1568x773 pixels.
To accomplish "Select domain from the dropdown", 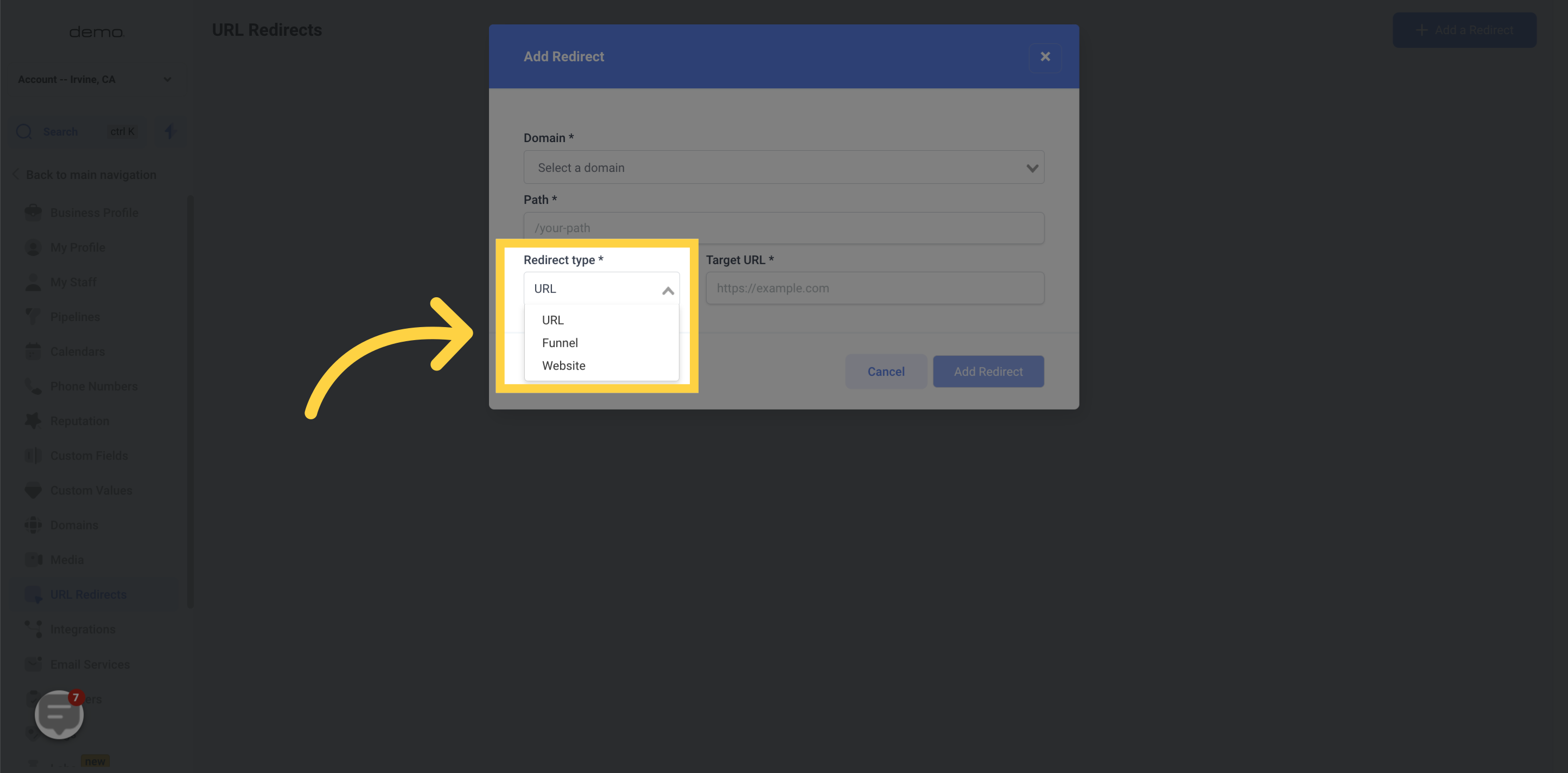I will 783,167.
